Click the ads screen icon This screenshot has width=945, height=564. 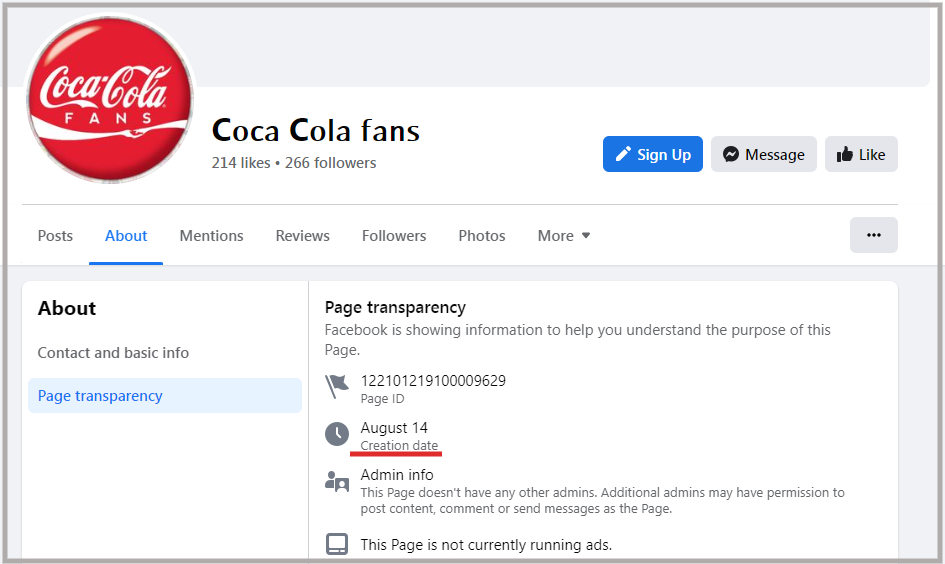[337, 544]
